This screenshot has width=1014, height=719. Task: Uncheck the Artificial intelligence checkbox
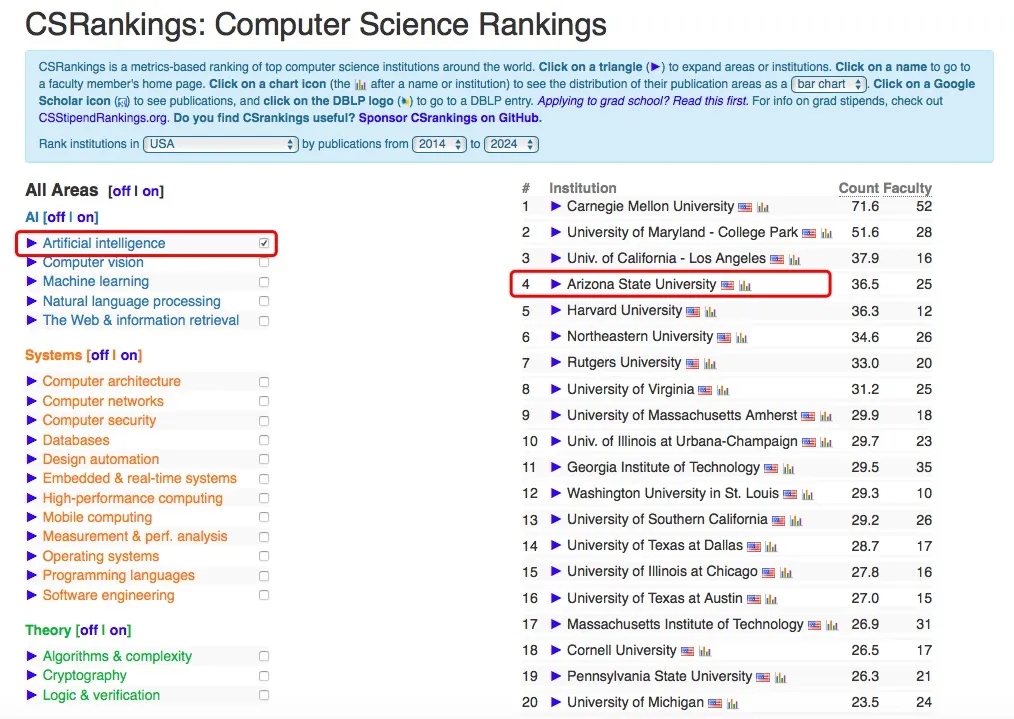click(264, 243)
